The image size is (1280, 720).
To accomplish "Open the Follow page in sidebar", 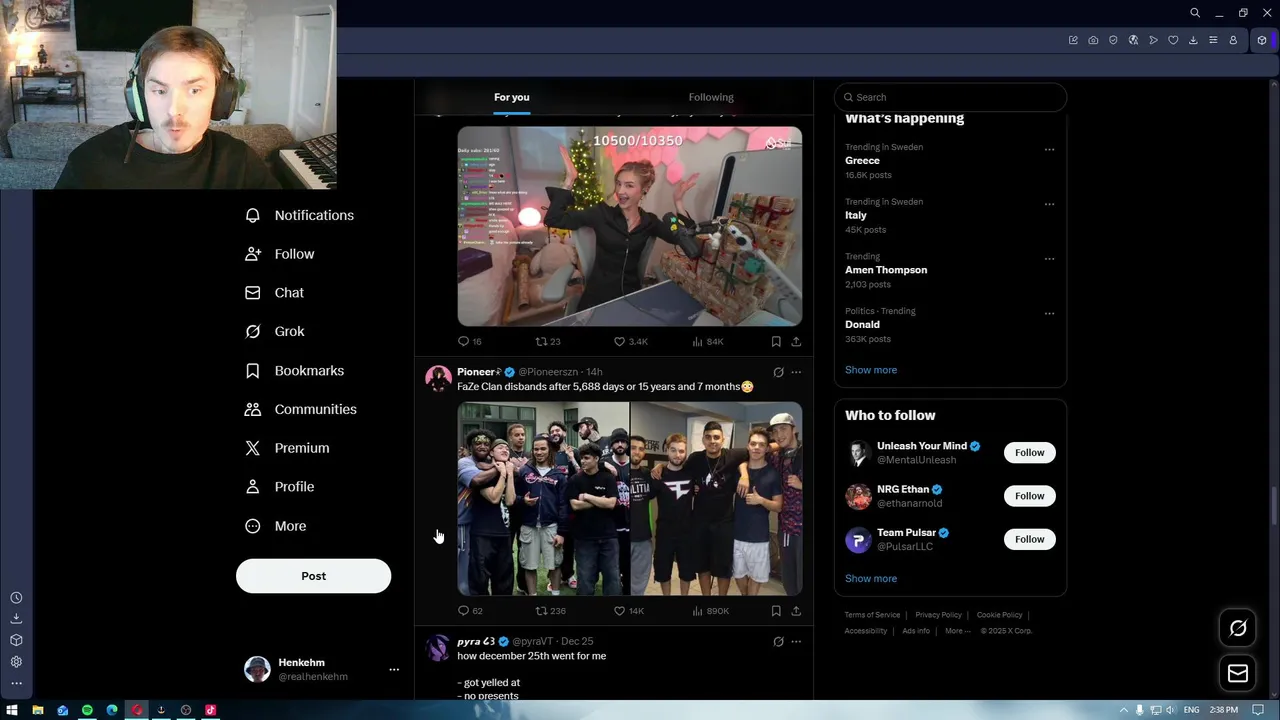I will [x=280, y=254].
